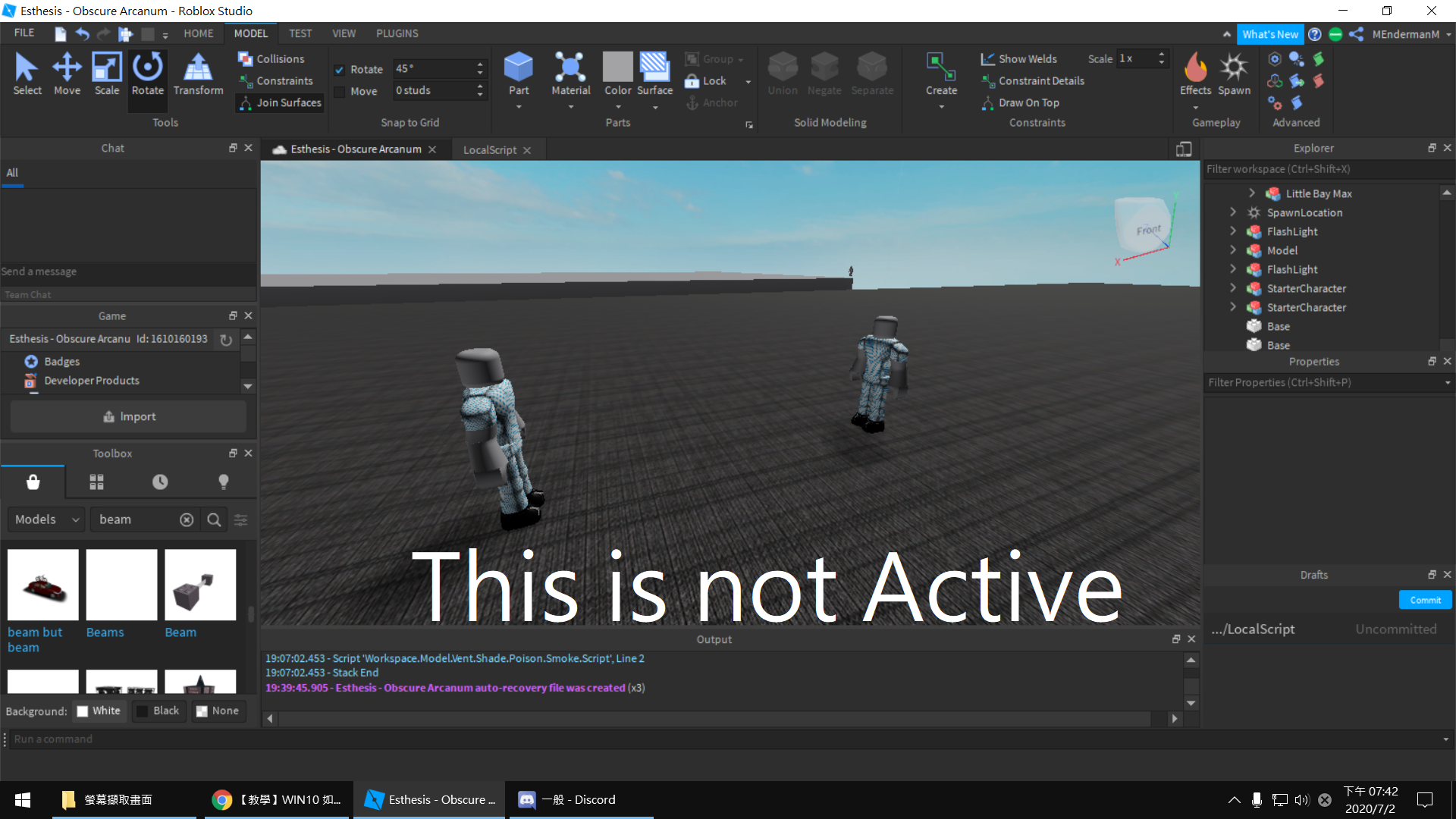The width and height of the screenshot is (1456, 819).
Task: Open the Material picker icon
Action: click(570, 67)
